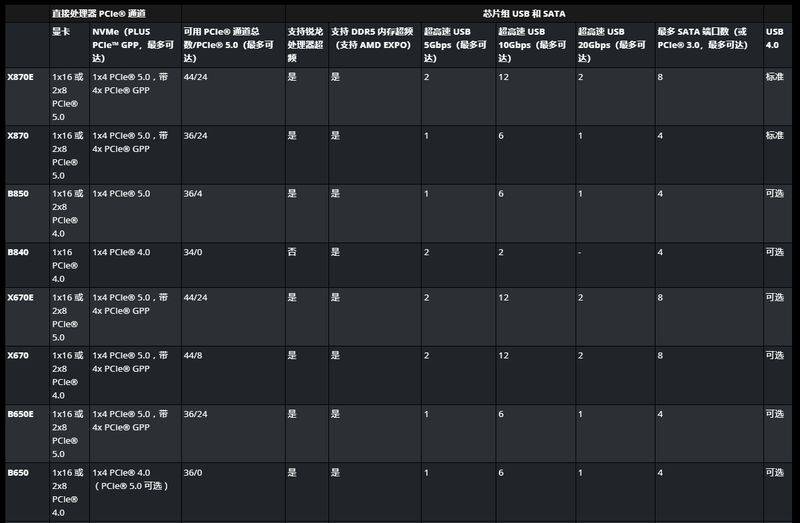Screen dimensions: 800x523
Task: Select the NVMe column header
Action: point(133,45)
